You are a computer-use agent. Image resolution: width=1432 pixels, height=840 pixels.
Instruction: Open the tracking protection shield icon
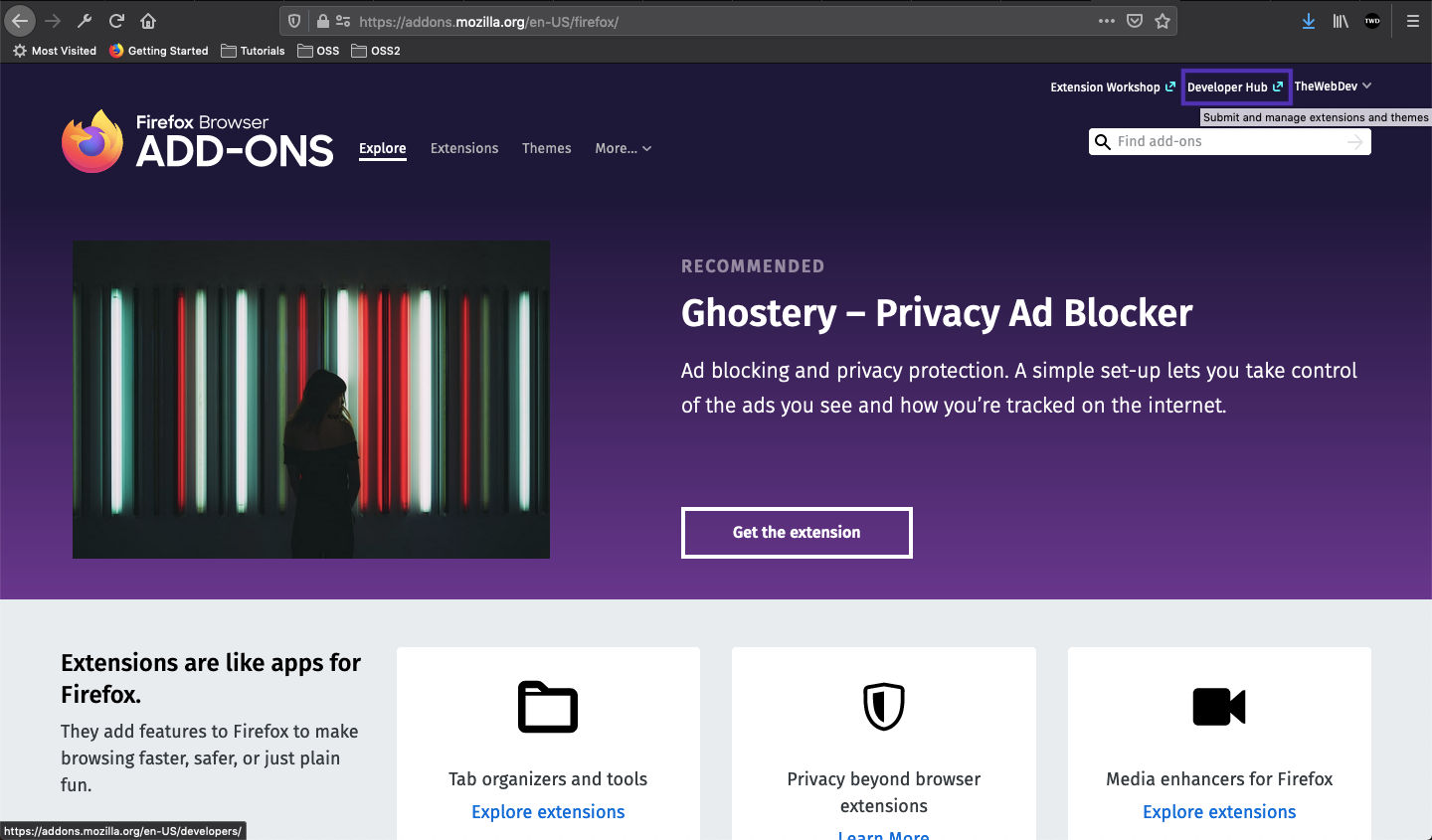[x=294, y=21]
